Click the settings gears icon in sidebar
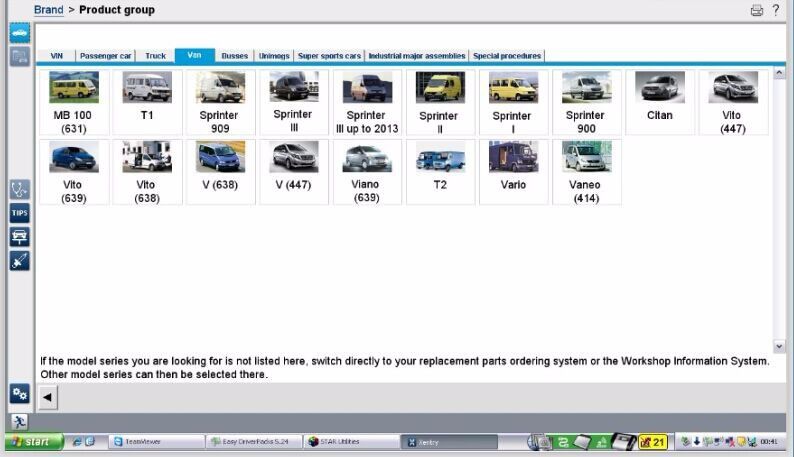 [x=20, y=393]
